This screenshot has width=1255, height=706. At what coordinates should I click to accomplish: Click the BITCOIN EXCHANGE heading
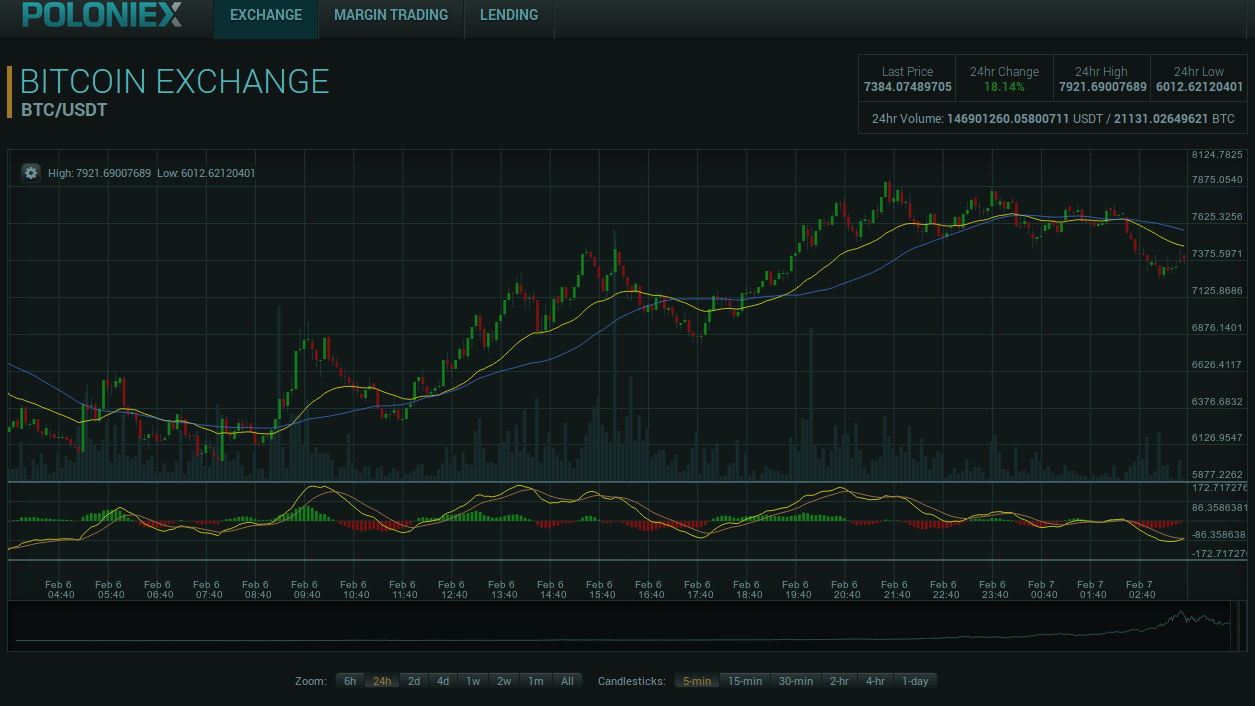coord(175,81)
